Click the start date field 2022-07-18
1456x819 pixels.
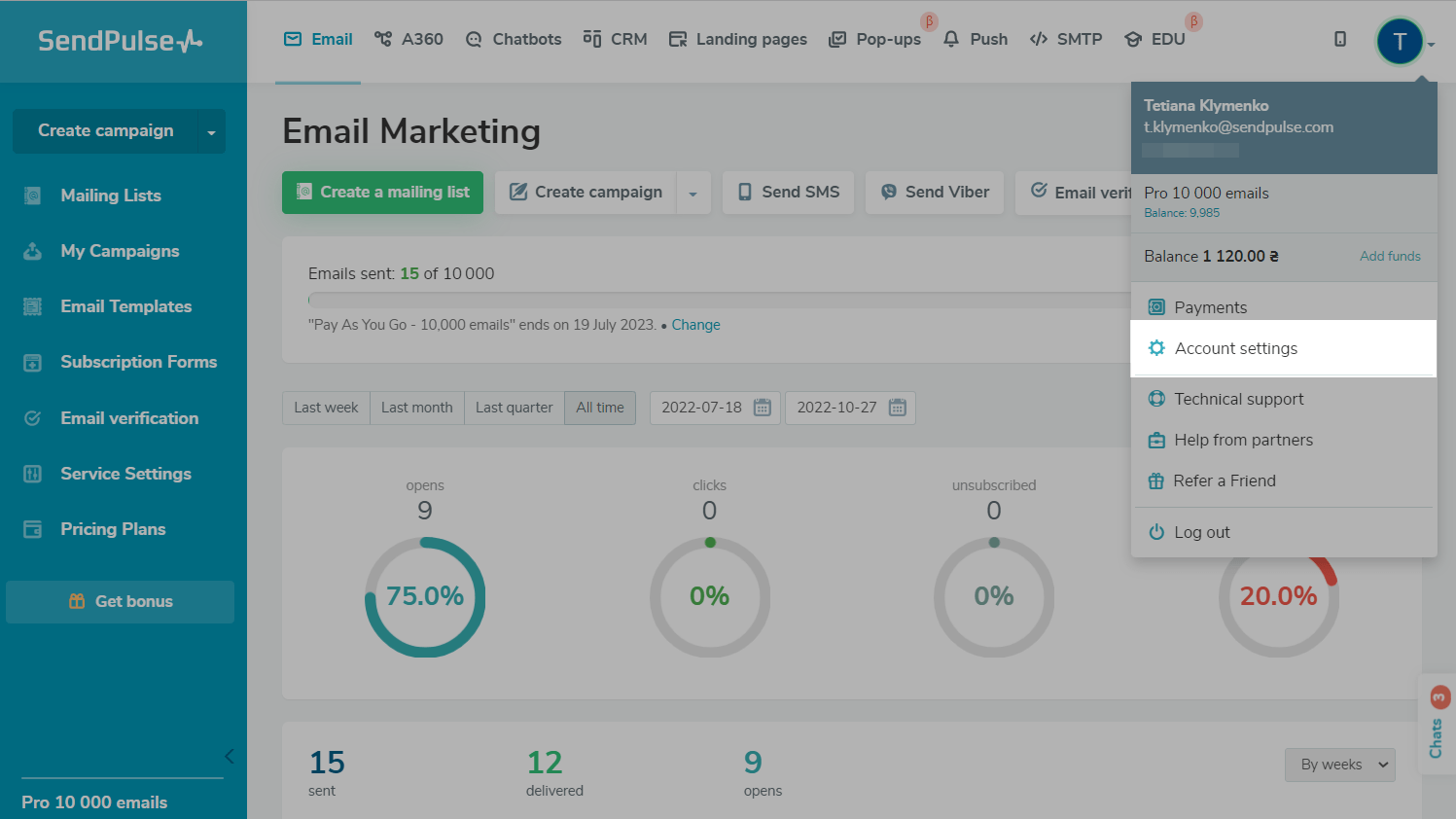[701, 408]
